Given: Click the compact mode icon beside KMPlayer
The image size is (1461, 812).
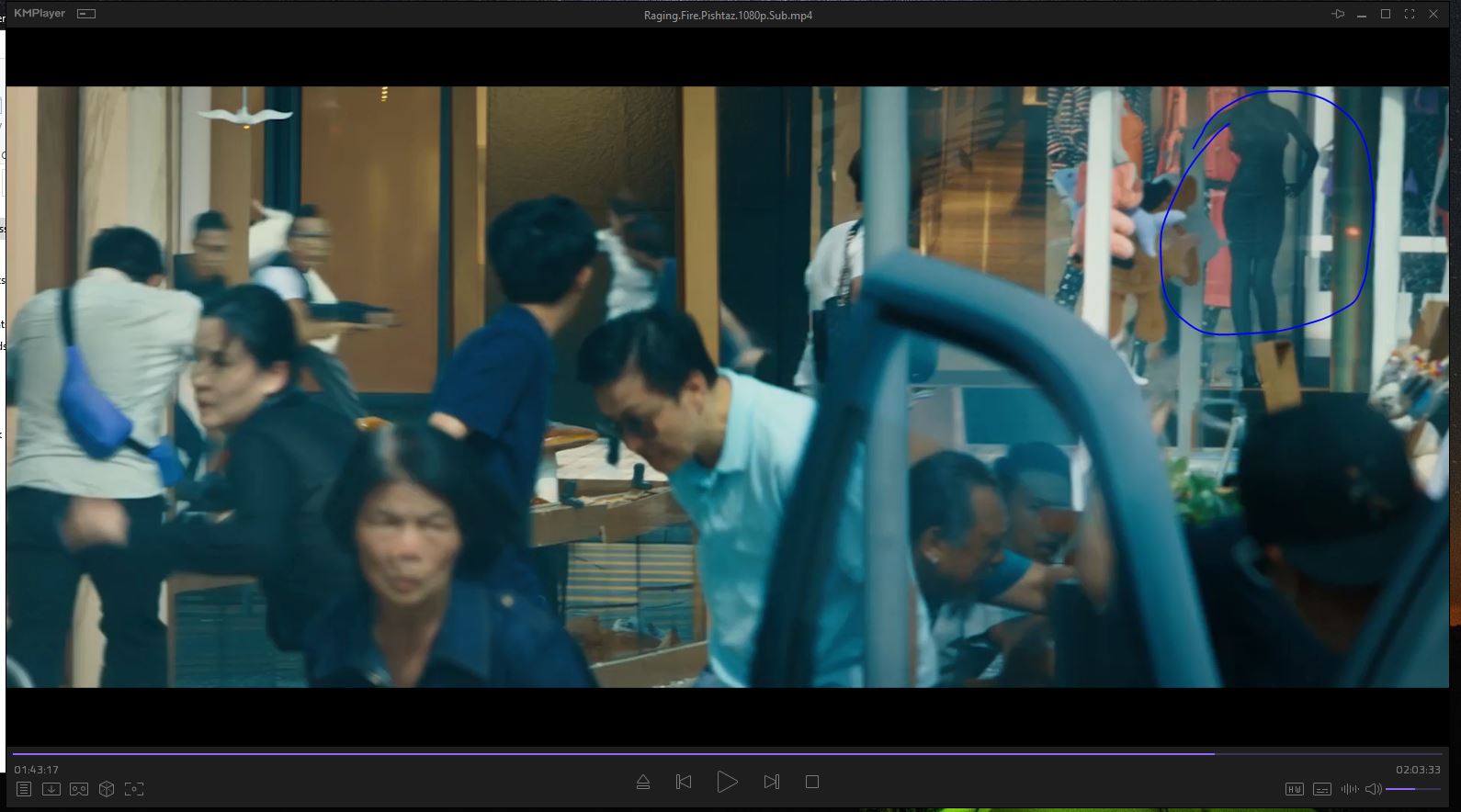Looking at the screenshot, I should click(86, 14).
